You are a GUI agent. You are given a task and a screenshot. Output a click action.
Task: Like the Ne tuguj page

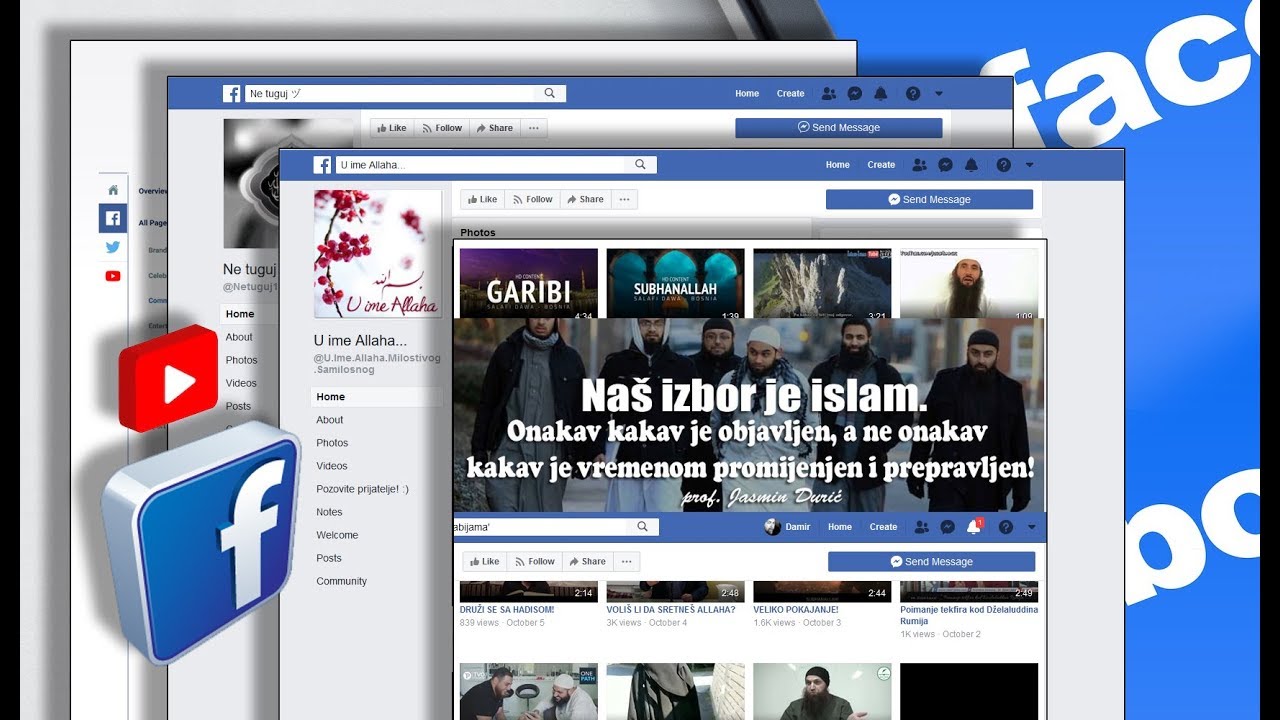pos(391,128)
